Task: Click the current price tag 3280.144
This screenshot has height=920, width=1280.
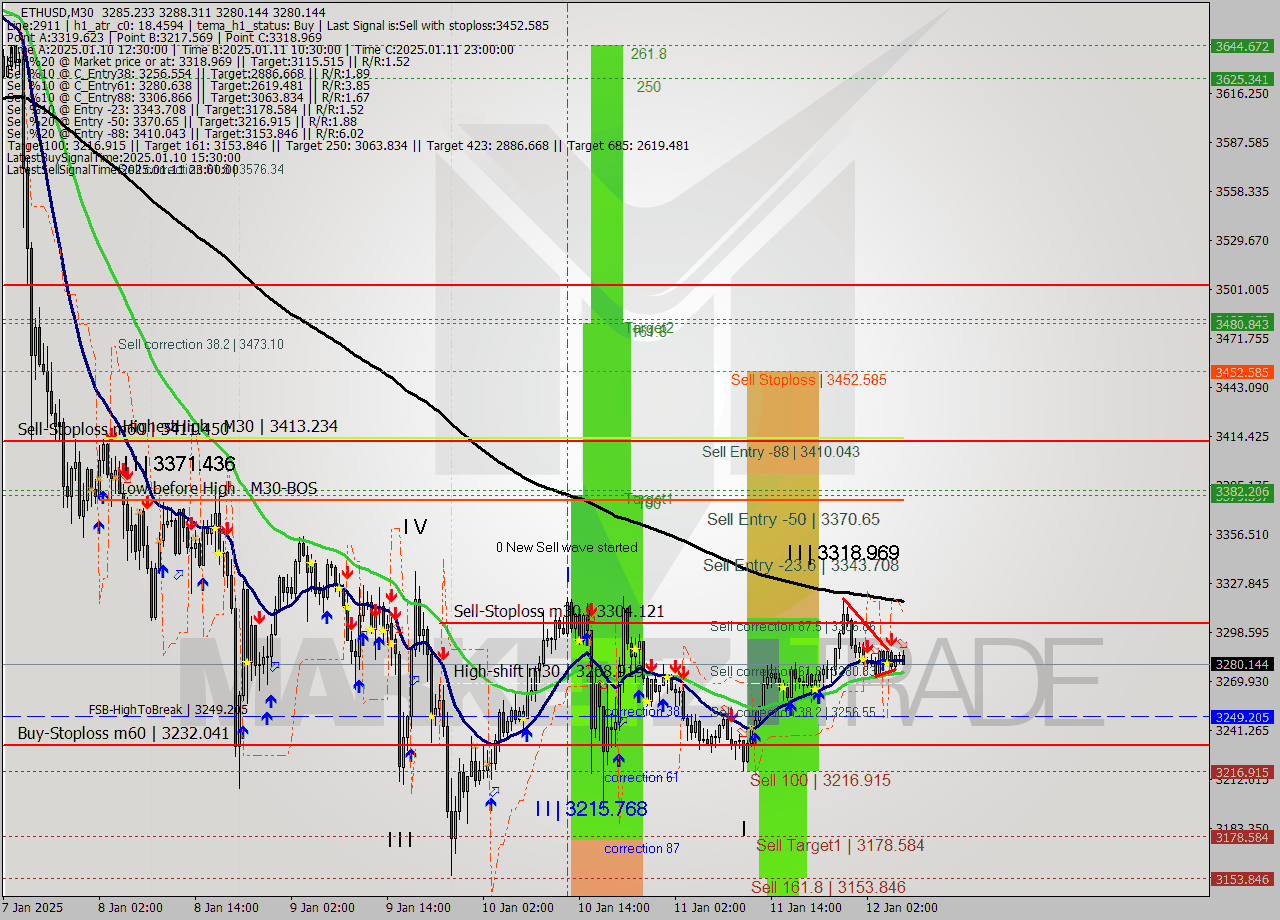Action: point(1241,664)
